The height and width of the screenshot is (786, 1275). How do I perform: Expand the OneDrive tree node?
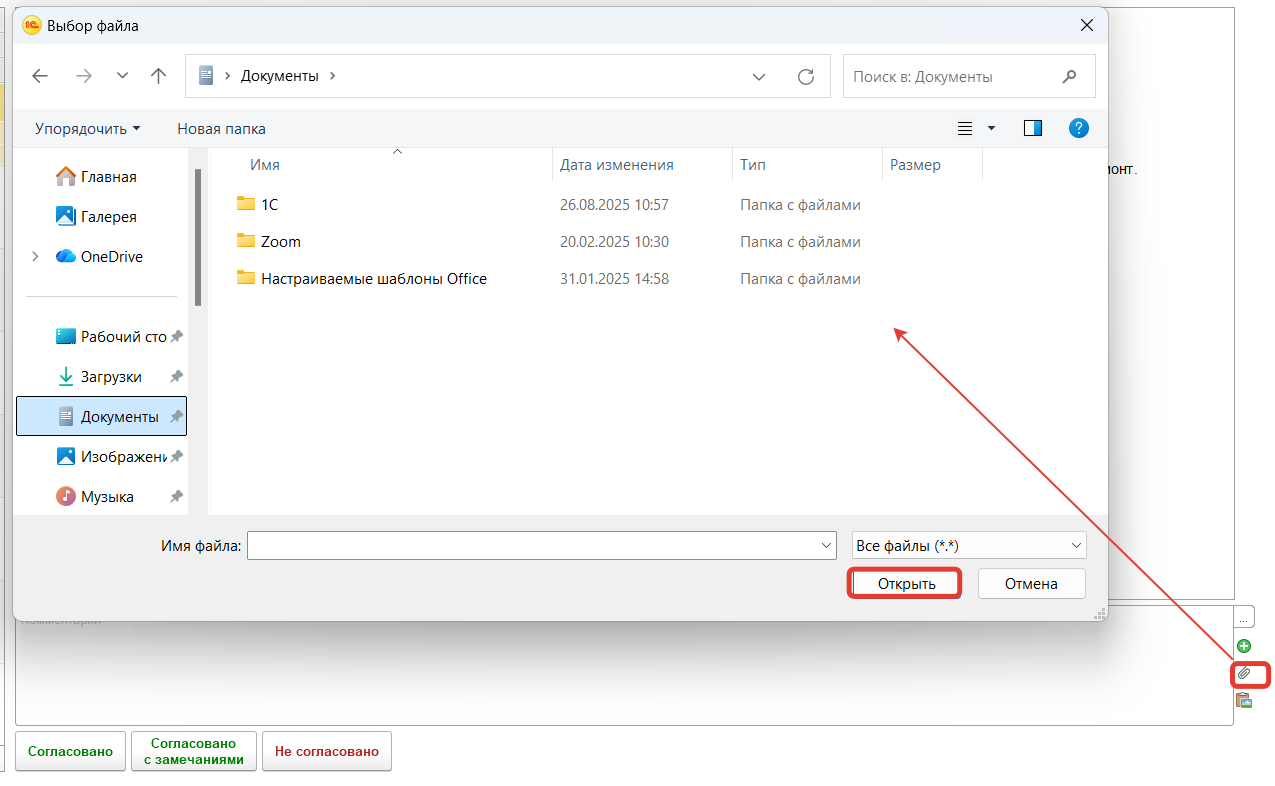coord(36,257)
